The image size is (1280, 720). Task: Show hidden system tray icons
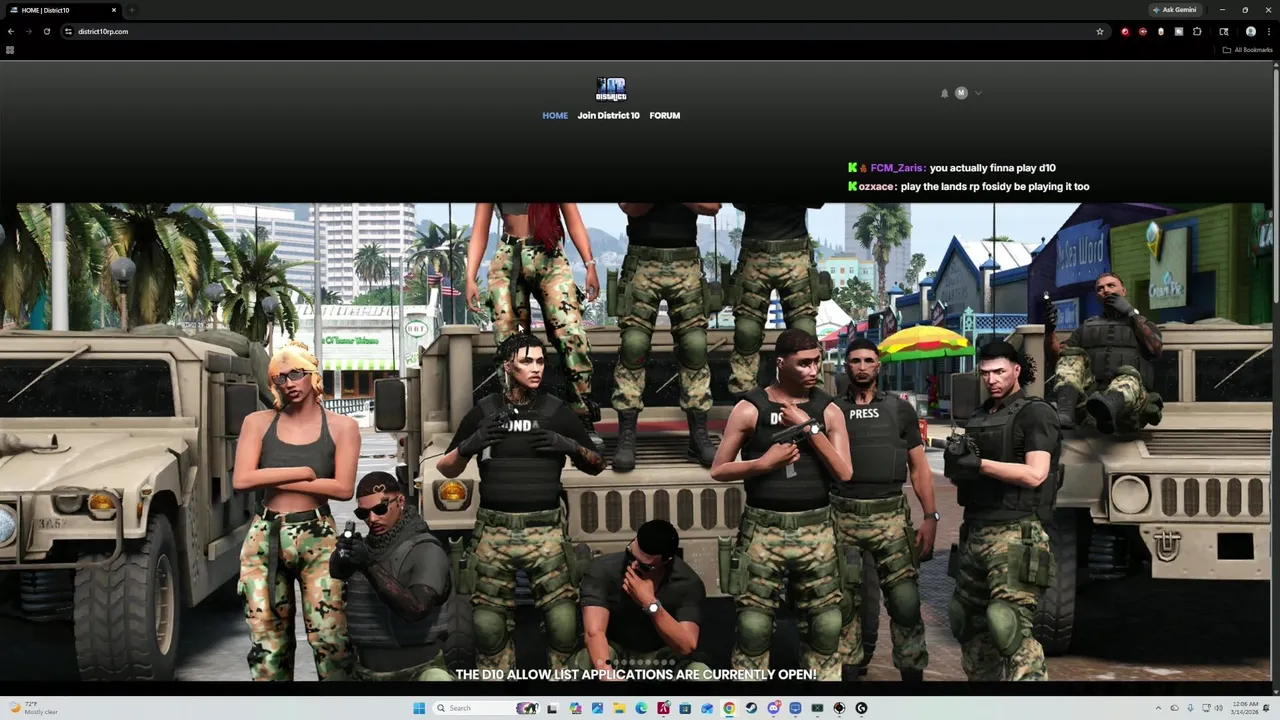1159,708
